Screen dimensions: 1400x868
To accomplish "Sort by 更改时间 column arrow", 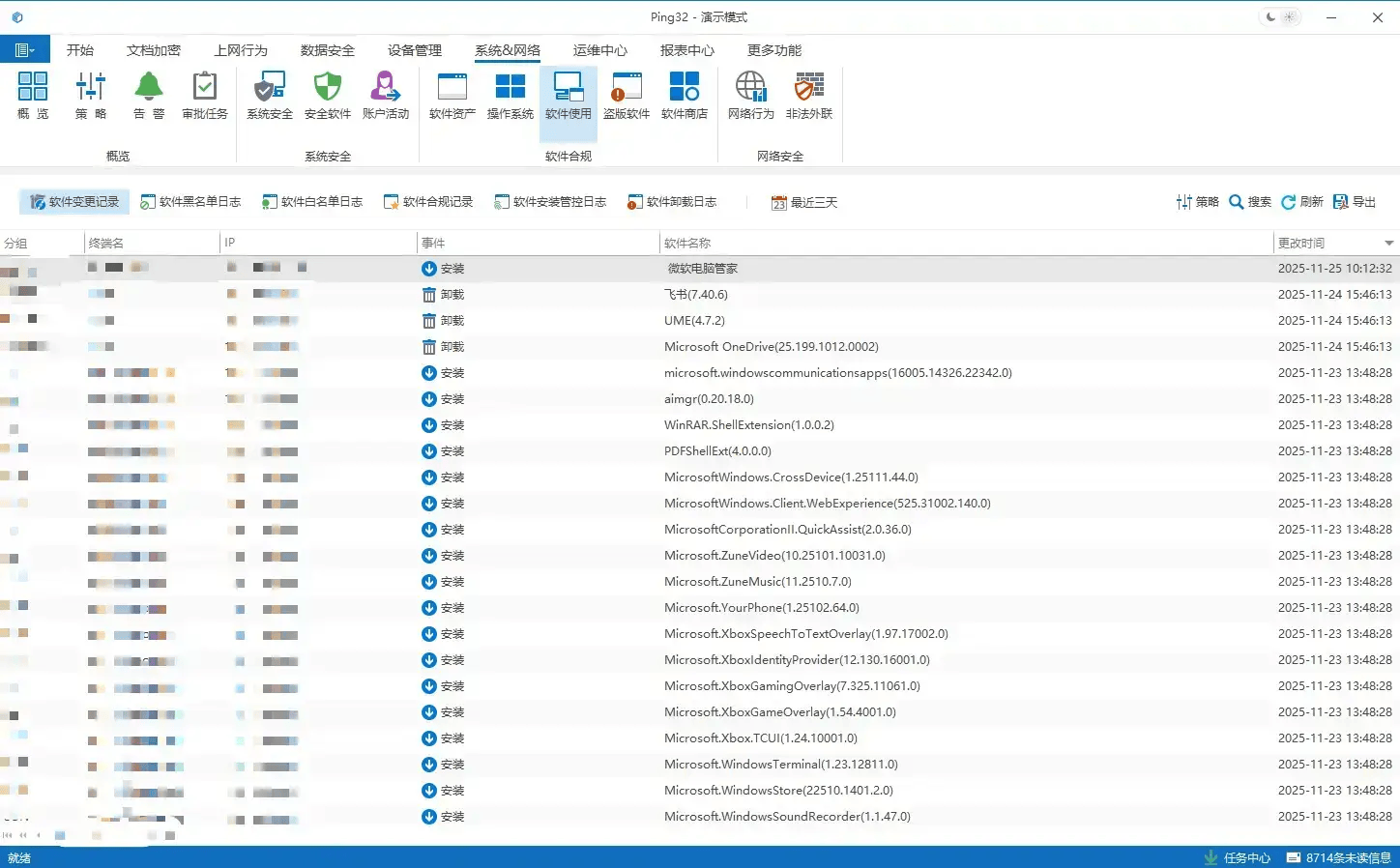I will [x=1388, y=244].
